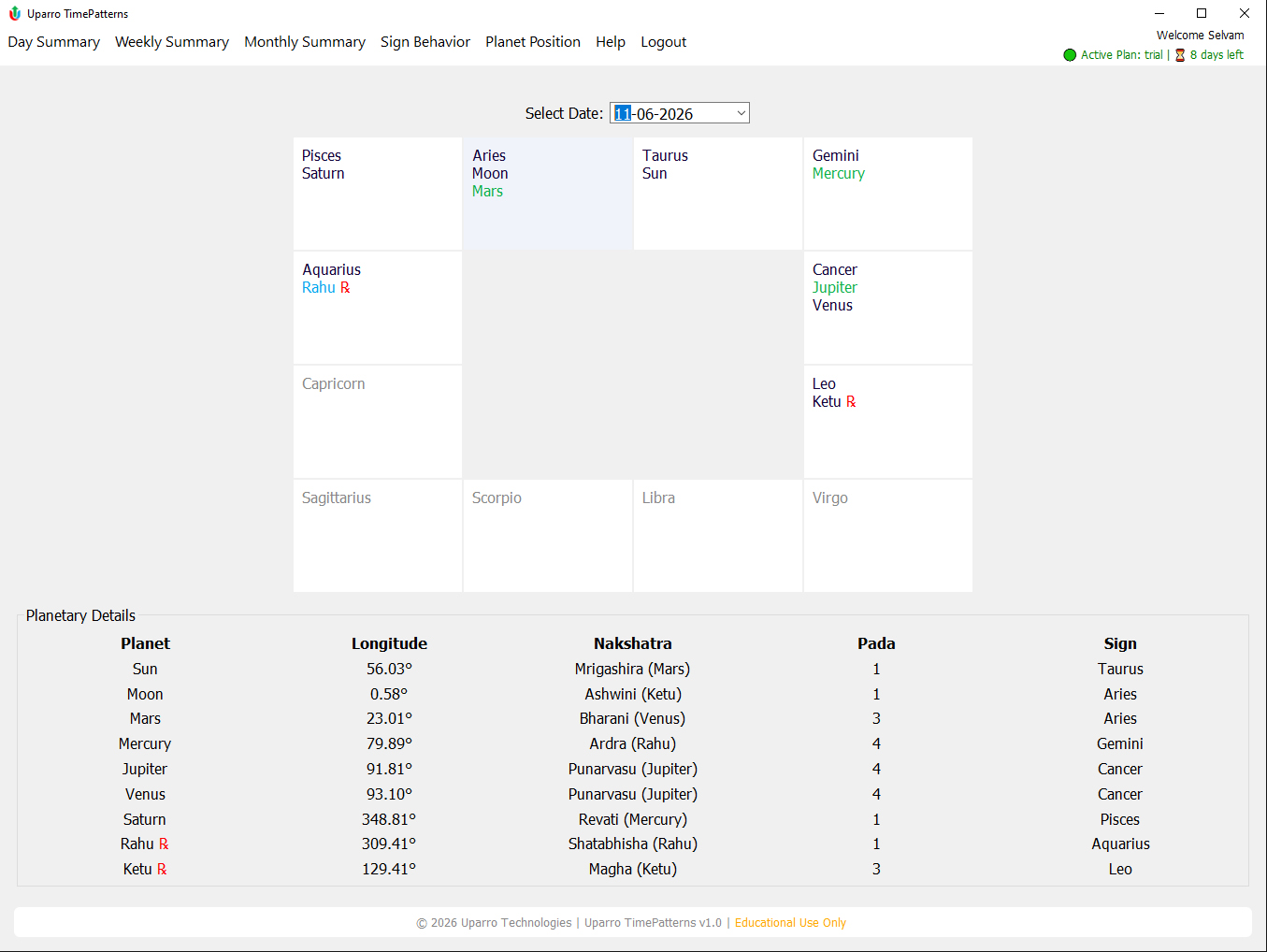The image size is (1267, 952).
Task: Click Ketu in the Planet column
Action: tap(137, 869)
